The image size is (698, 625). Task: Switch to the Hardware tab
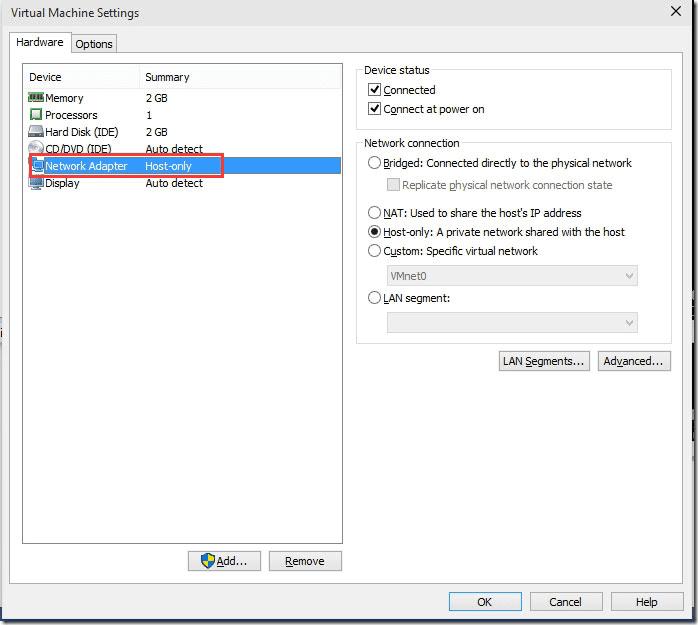coord(40,42)
